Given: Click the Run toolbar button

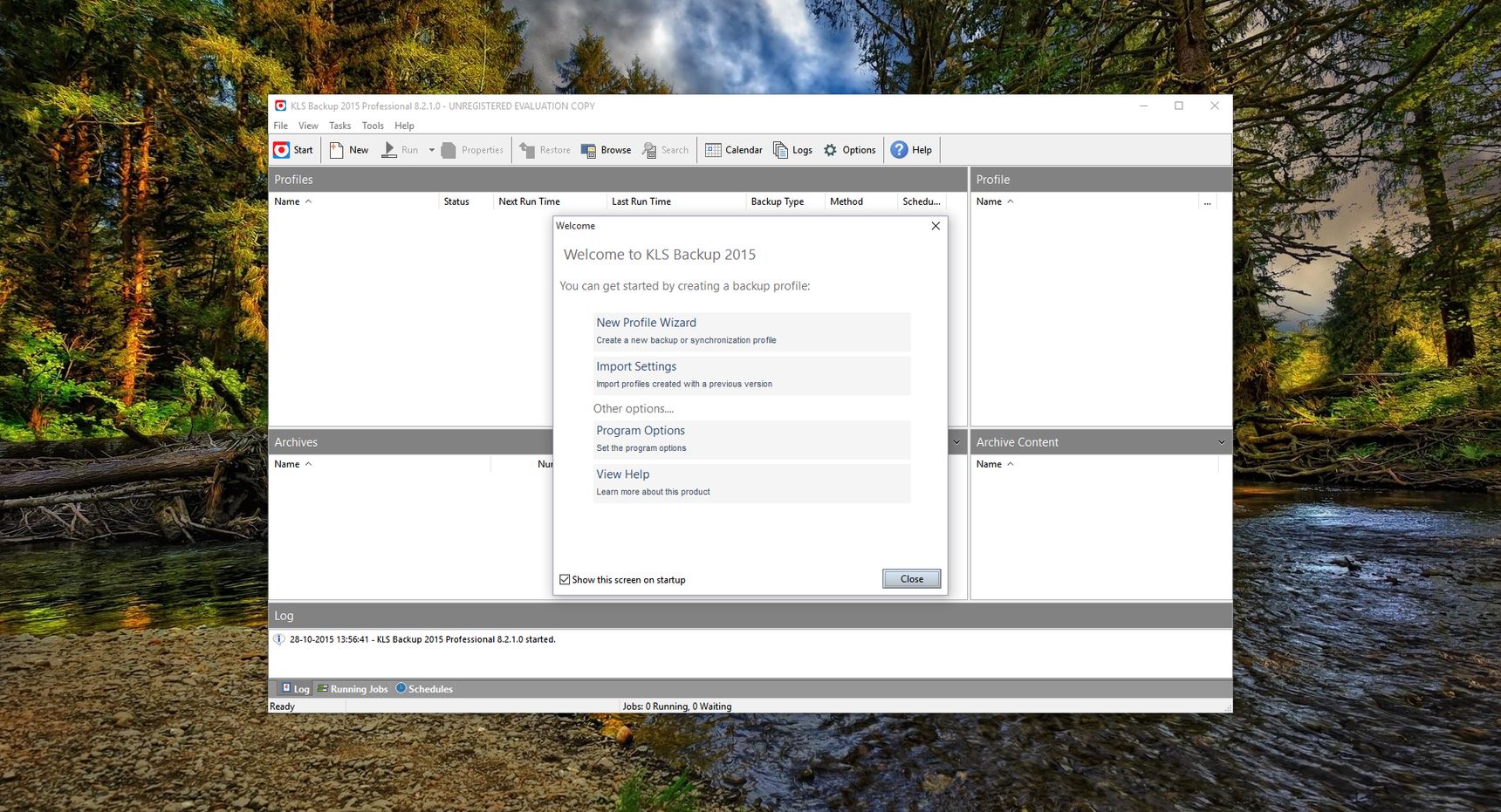Looking at the screenshot, I should pyautogui.click(x=401, y=150).
